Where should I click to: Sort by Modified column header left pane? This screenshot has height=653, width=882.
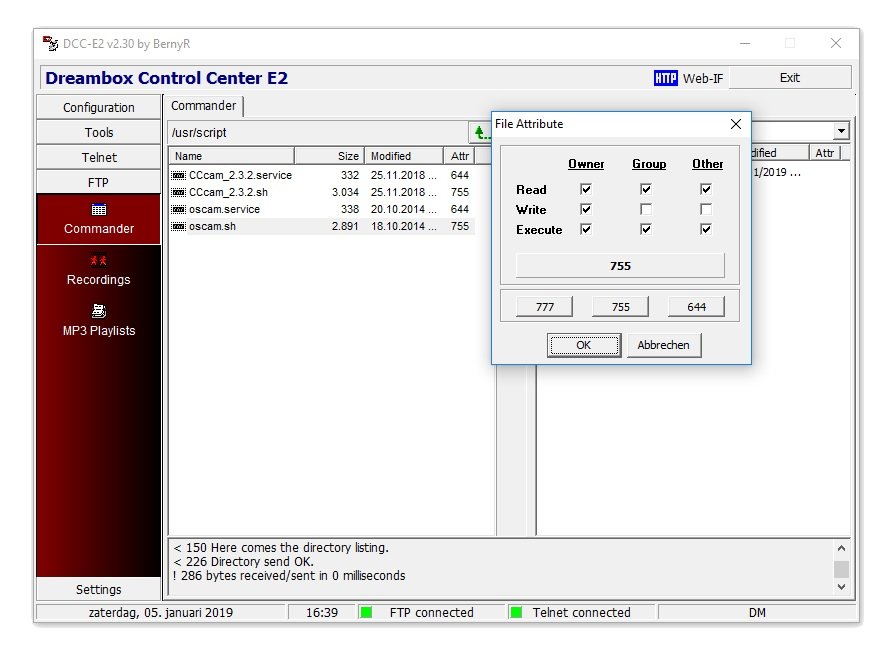tap(404, 156)
